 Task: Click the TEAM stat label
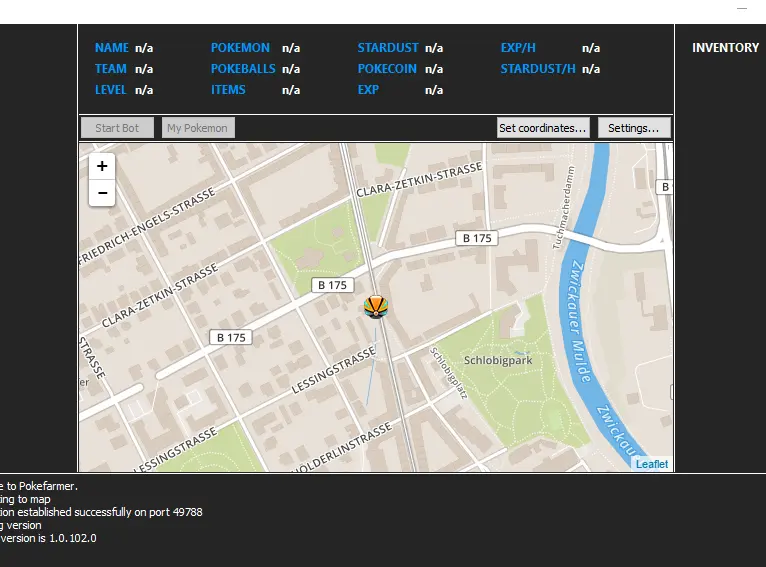click(x=111, y=69)
